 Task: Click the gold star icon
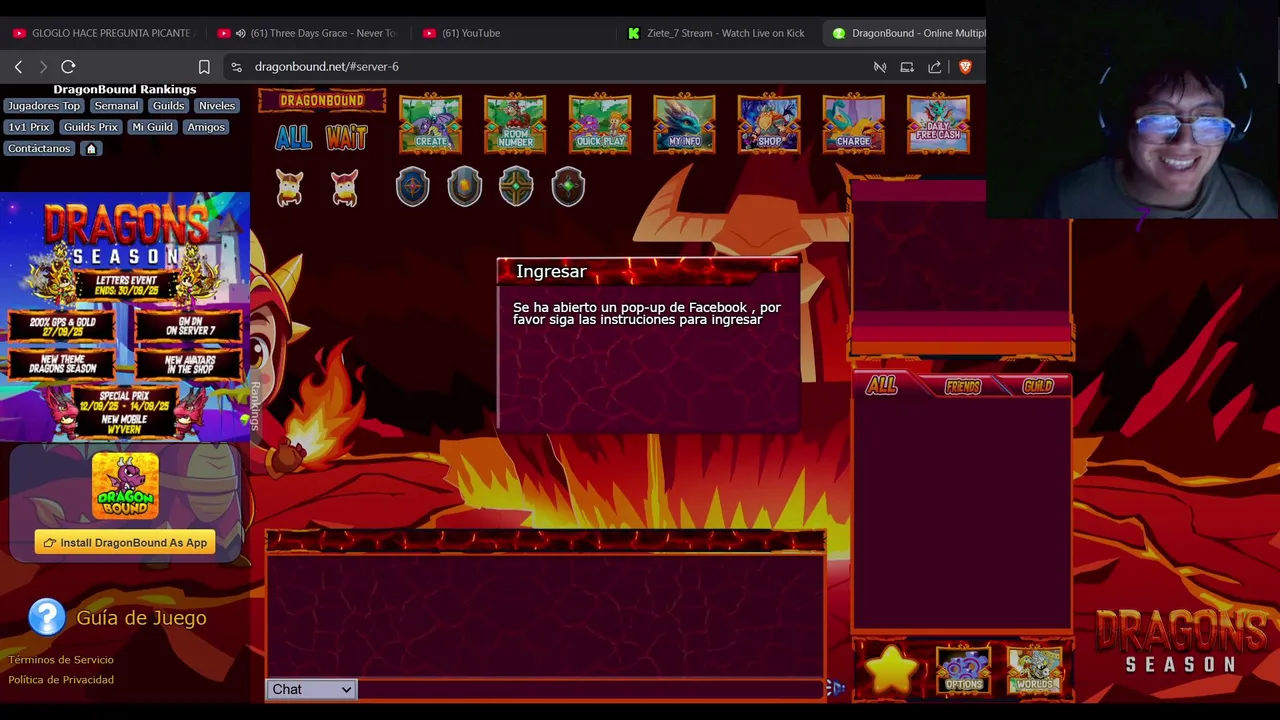point(891,669)
